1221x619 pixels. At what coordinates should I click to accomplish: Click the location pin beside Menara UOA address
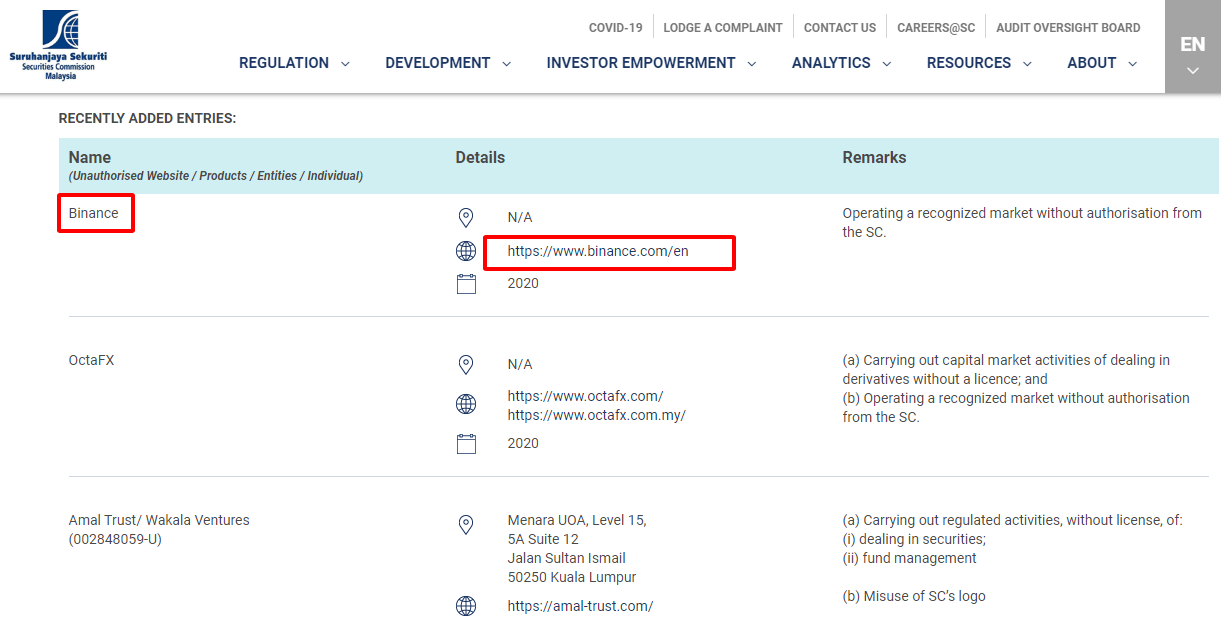(x=466, y=525)
